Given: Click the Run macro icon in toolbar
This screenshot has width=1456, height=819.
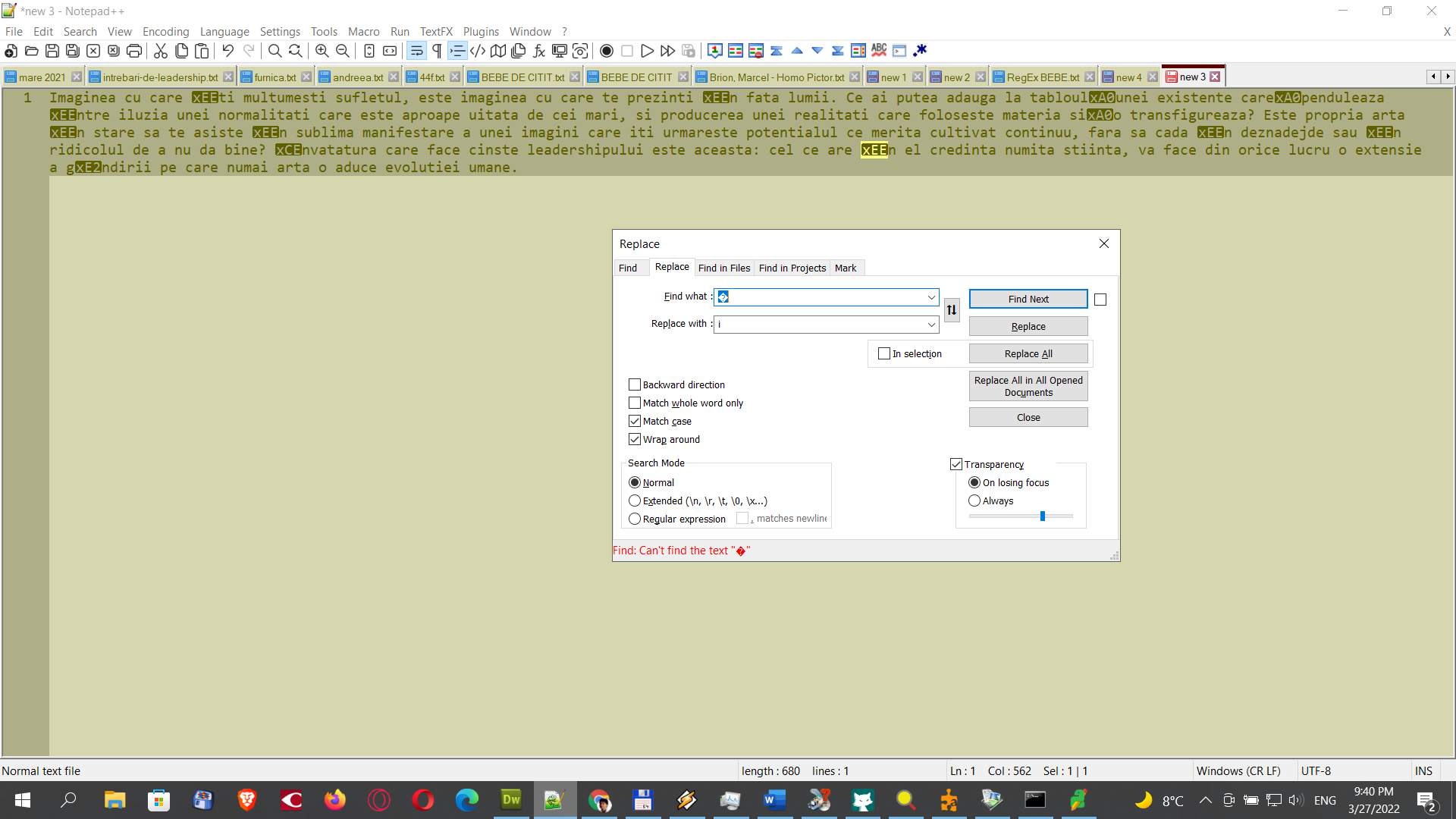Looking at the screenshot, I should [x=648, y=51].
